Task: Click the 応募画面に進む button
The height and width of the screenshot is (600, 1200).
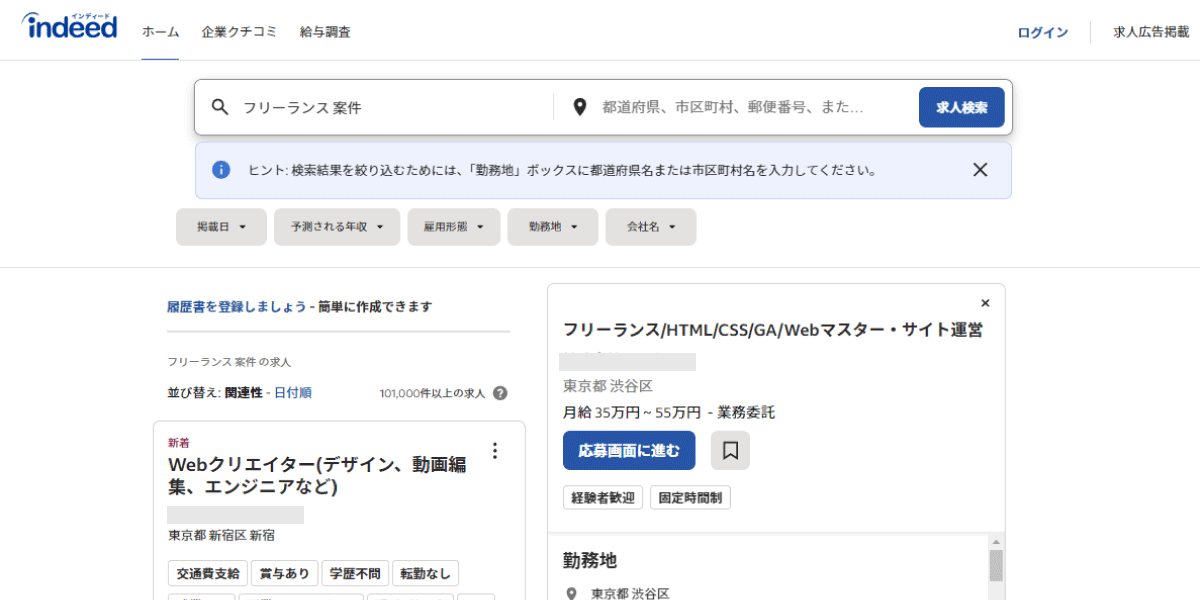Action: click(x=629, y=450)
